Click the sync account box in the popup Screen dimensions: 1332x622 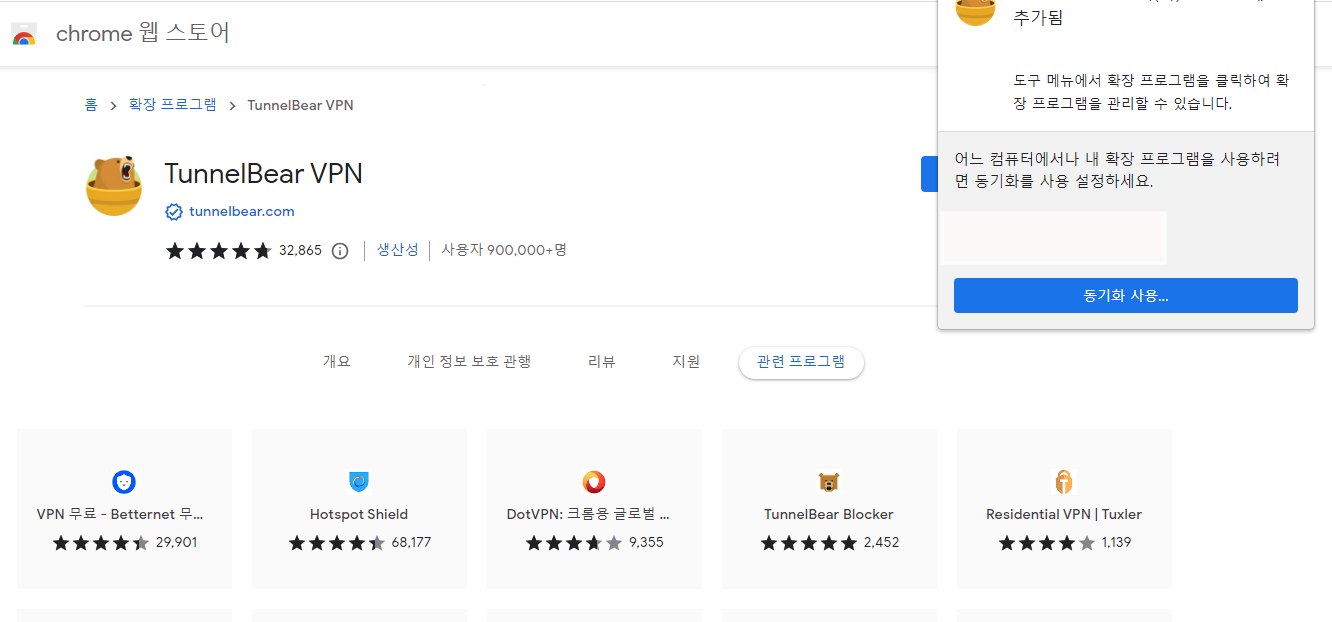(1054, 238)
